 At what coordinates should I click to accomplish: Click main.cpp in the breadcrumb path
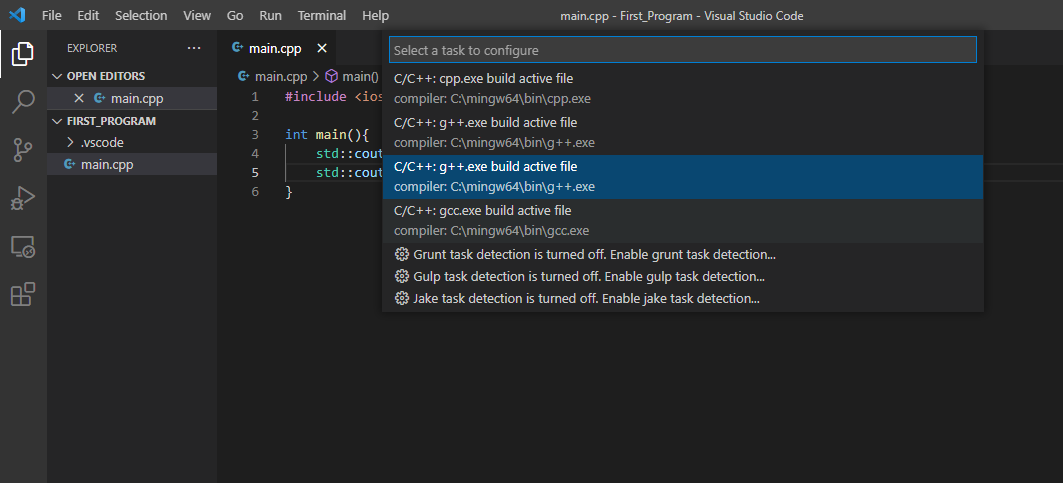281,76
